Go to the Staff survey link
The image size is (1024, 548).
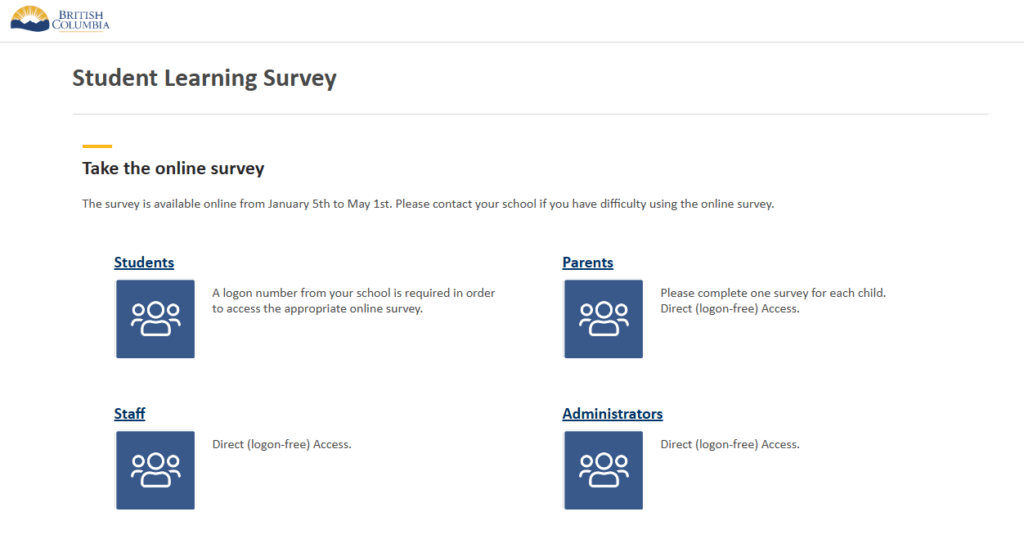click(130, 414)
